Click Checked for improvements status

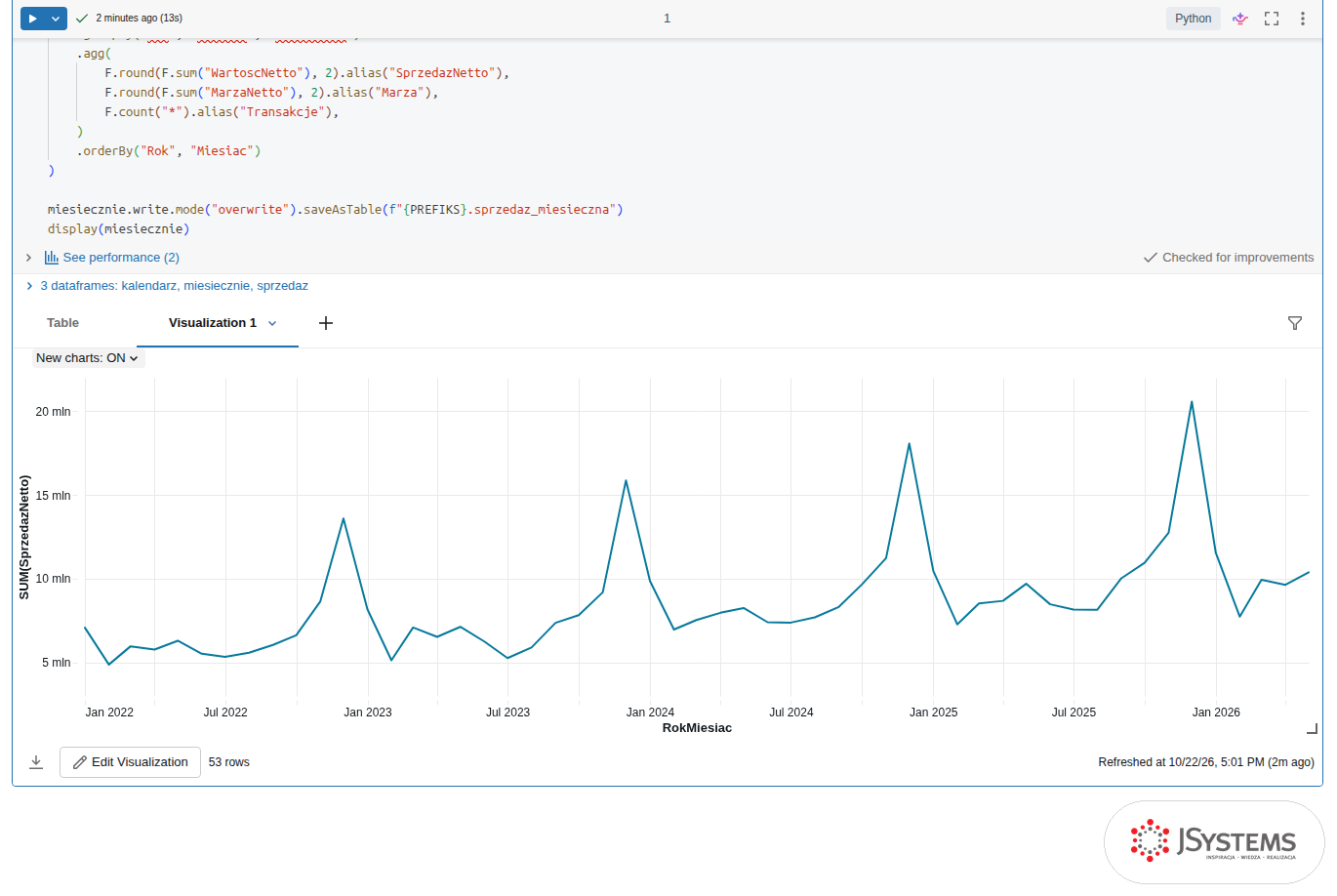[x=1229, y=258]
